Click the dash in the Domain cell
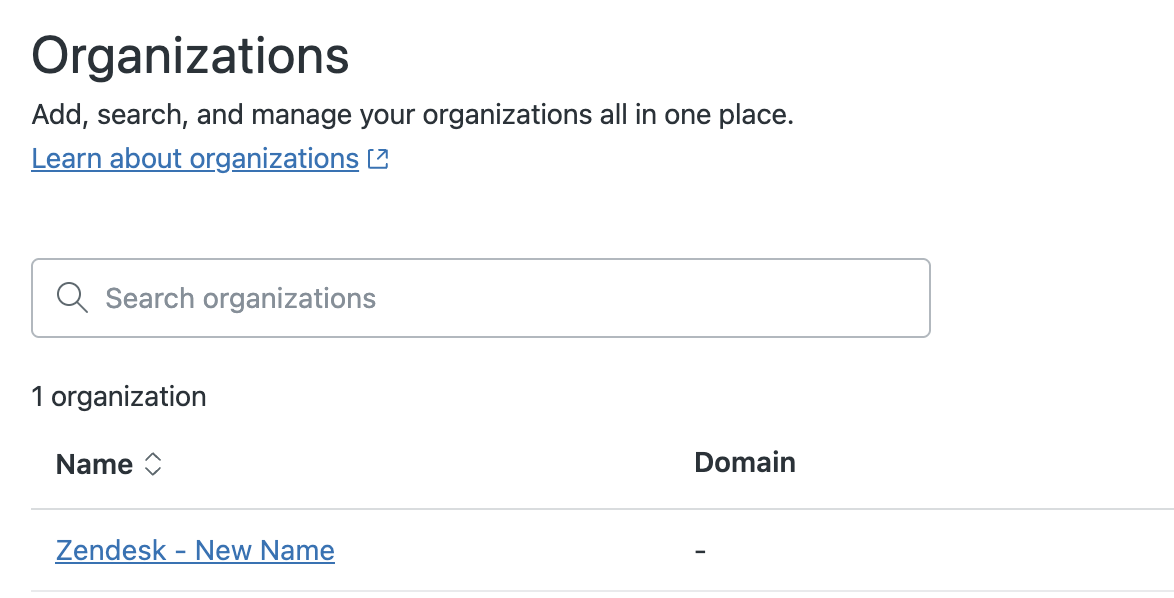This screenshot has height=598, width=1174. (700, 551)
